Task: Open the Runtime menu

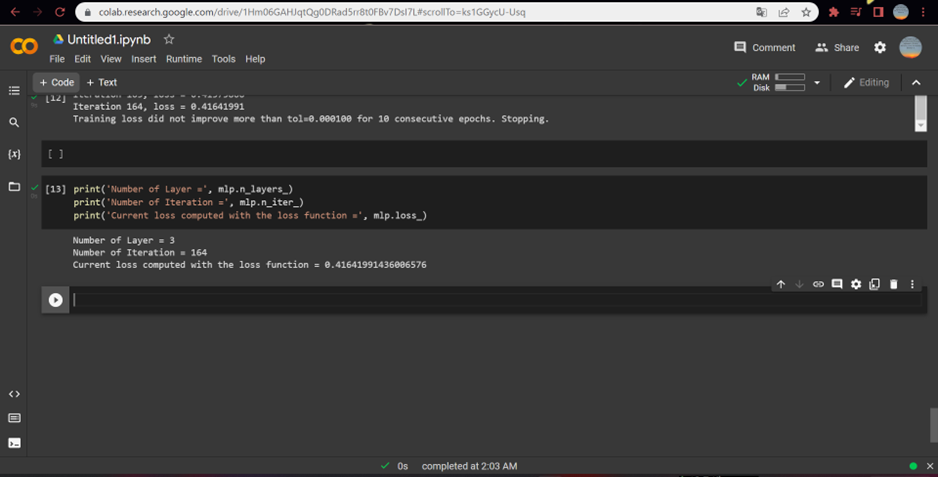Action: 184,59
